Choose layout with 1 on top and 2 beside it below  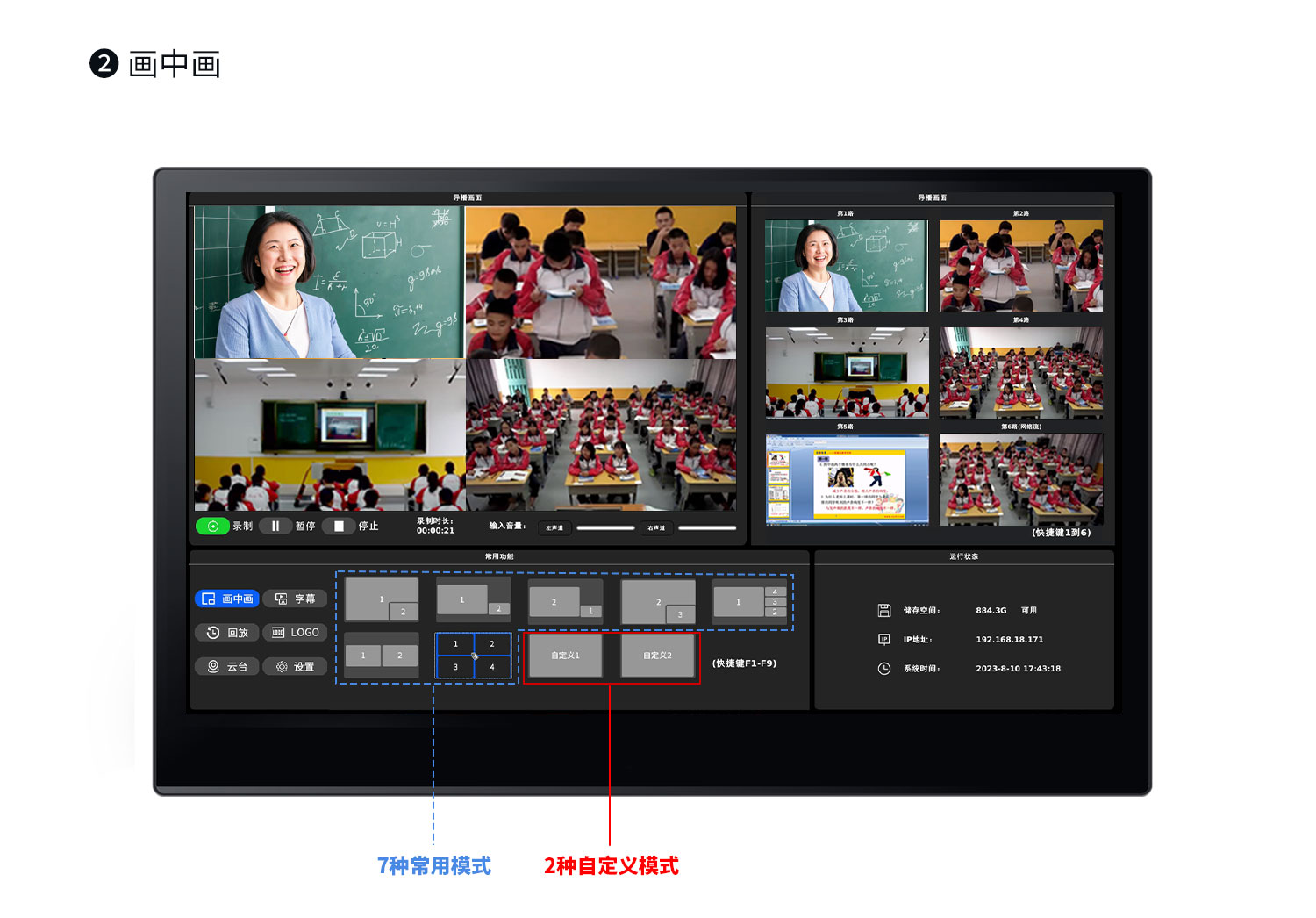[474, 600]
